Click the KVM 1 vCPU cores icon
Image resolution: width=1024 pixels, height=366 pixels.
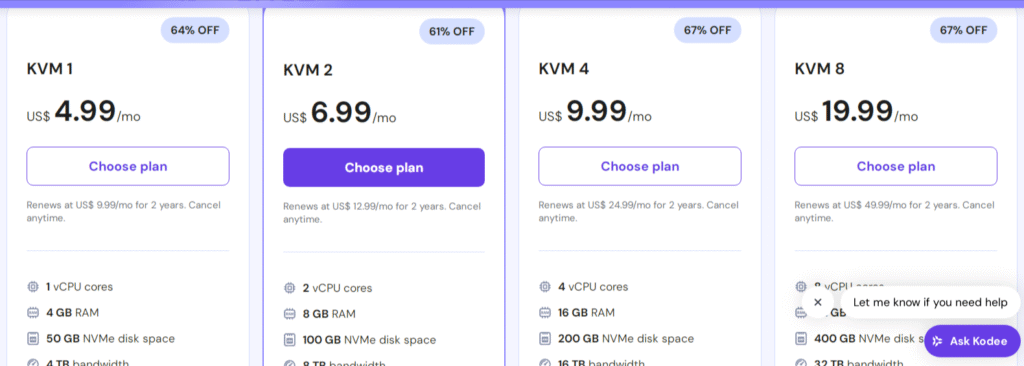coord(33,287)
